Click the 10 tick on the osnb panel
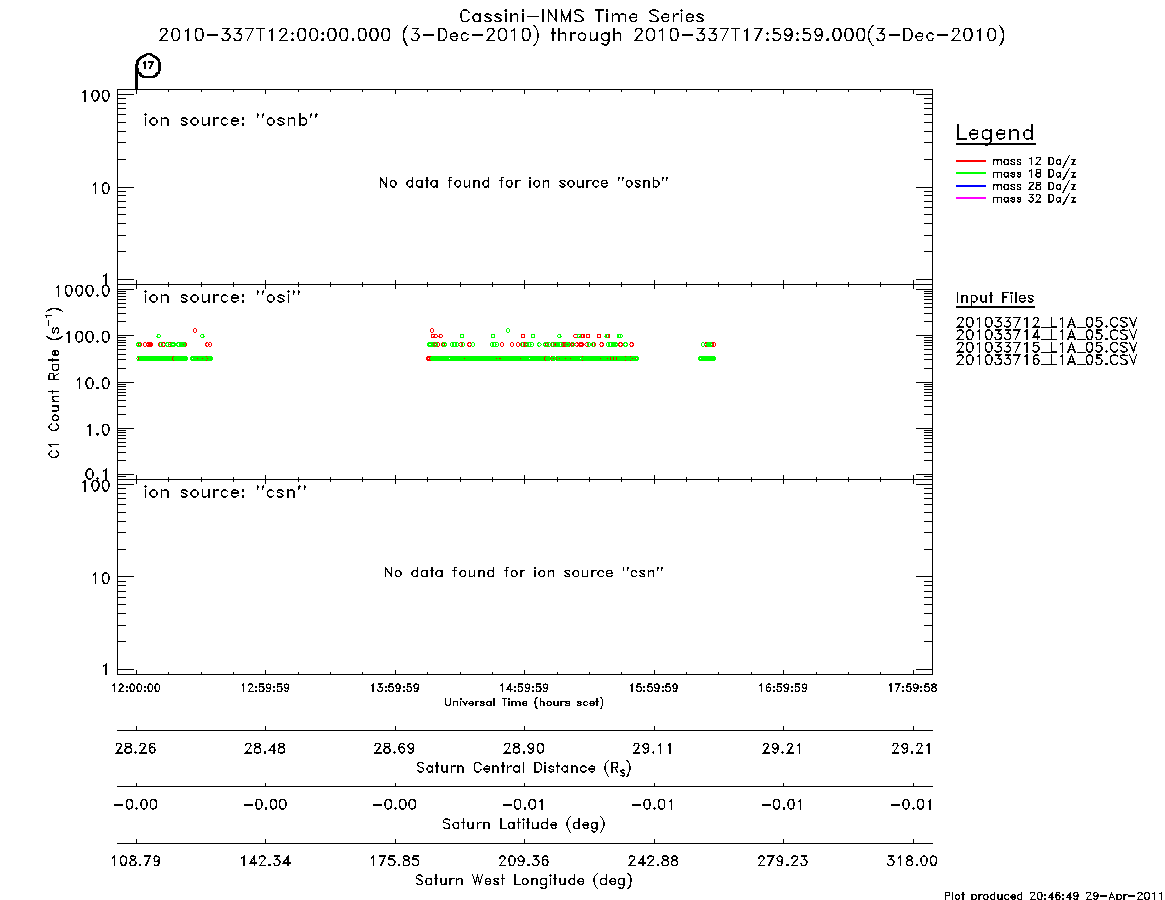 (101, 189)
